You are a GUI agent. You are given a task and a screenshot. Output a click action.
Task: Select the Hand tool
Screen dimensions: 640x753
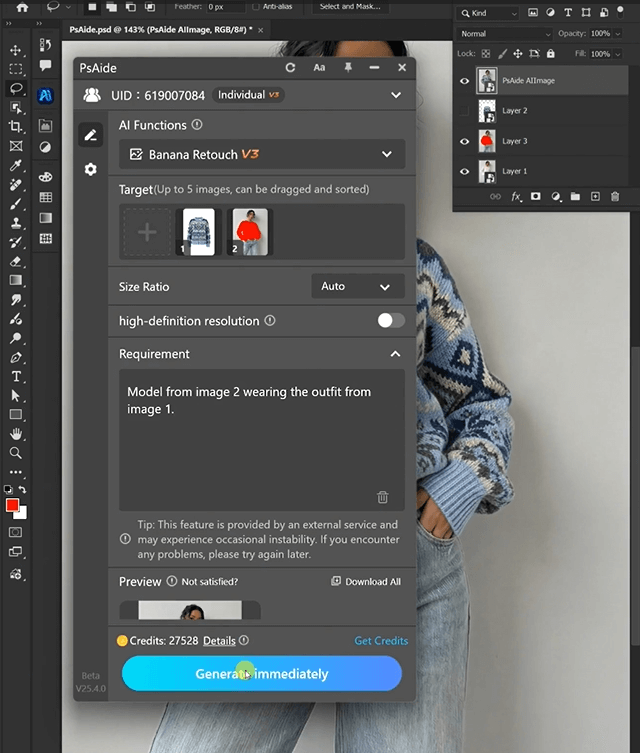[x=15, y=434]
